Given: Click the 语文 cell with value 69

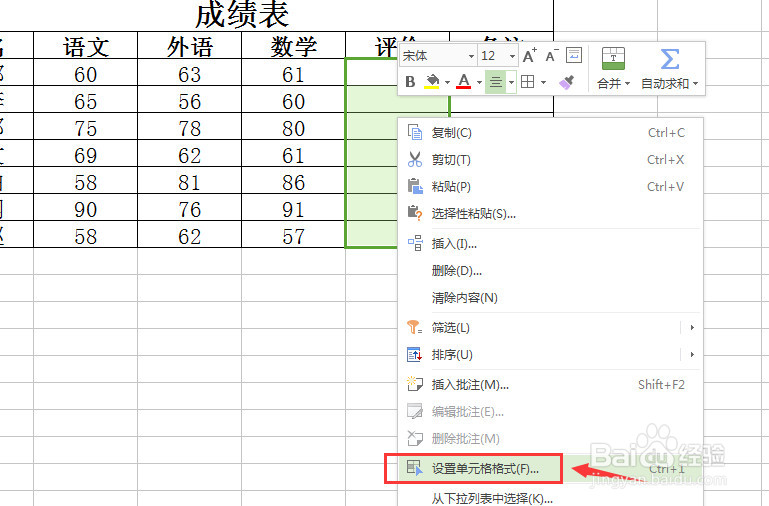Looking at the screenshot, I should click(x=86, y=153).
